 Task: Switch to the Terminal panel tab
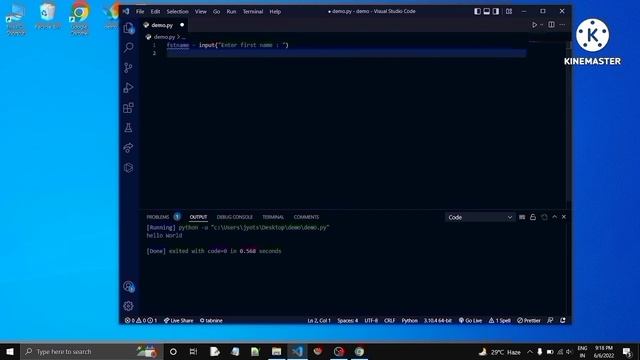click(273, 217)
